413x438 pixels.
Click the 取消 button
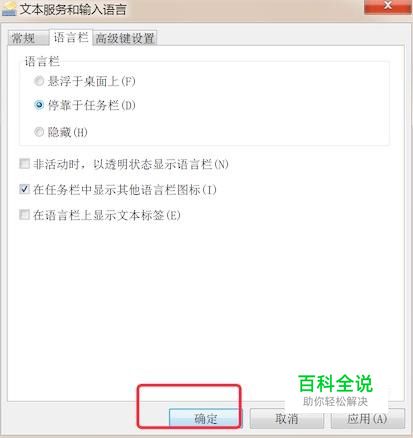(x=286, y=419)
